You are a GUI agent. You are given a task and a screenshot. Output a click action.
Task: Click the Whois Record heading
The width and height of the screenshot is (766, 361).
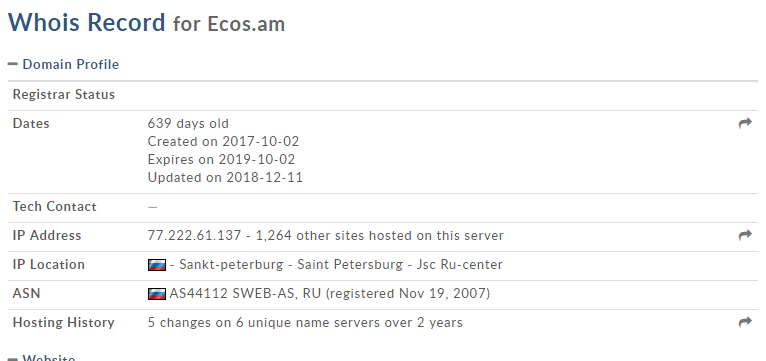tap(86, 22)
